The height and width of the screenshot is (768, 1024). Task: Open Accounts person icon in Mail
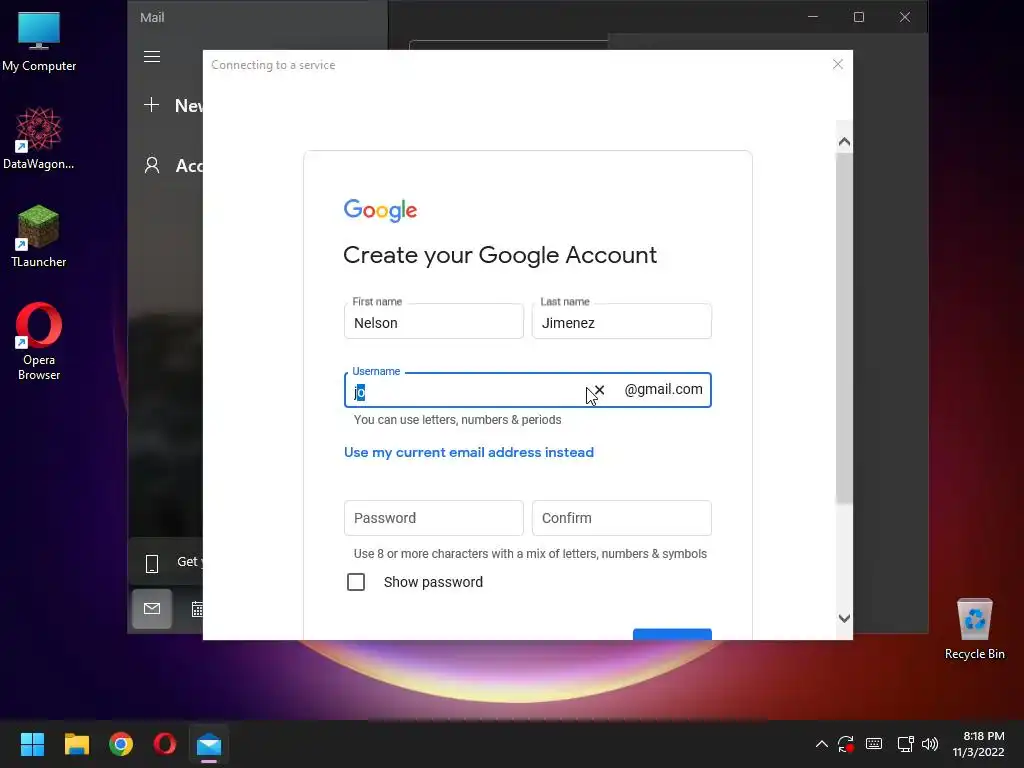click(x=152, y=165)
